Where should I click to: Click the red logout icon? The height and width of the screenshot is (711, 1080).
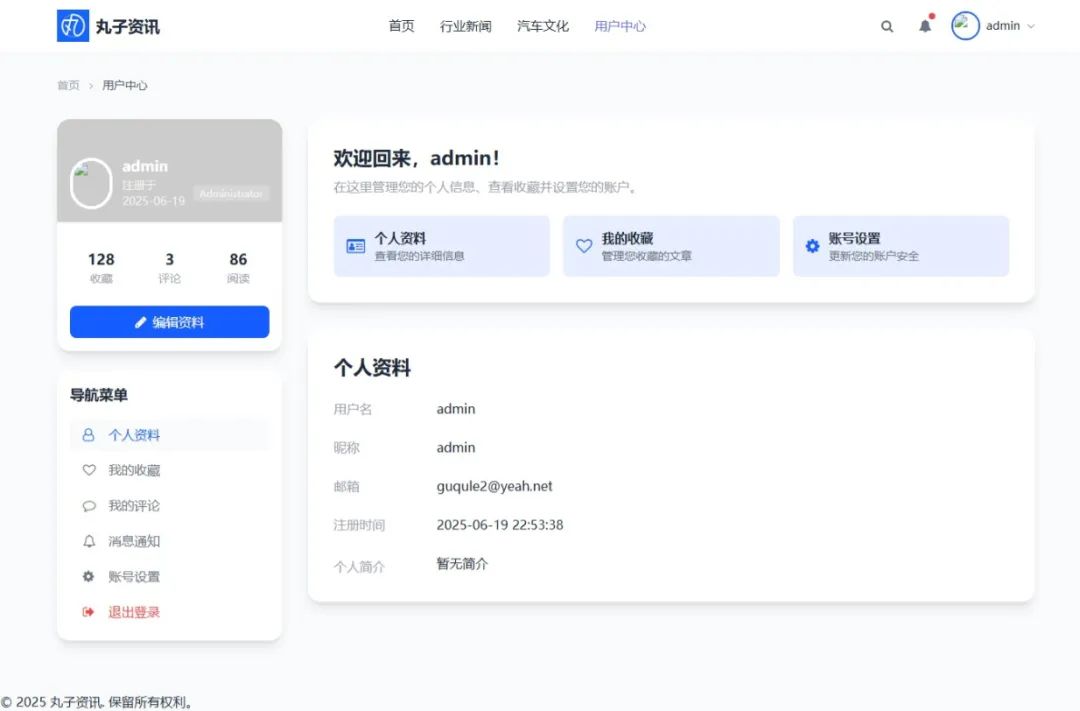88,612
